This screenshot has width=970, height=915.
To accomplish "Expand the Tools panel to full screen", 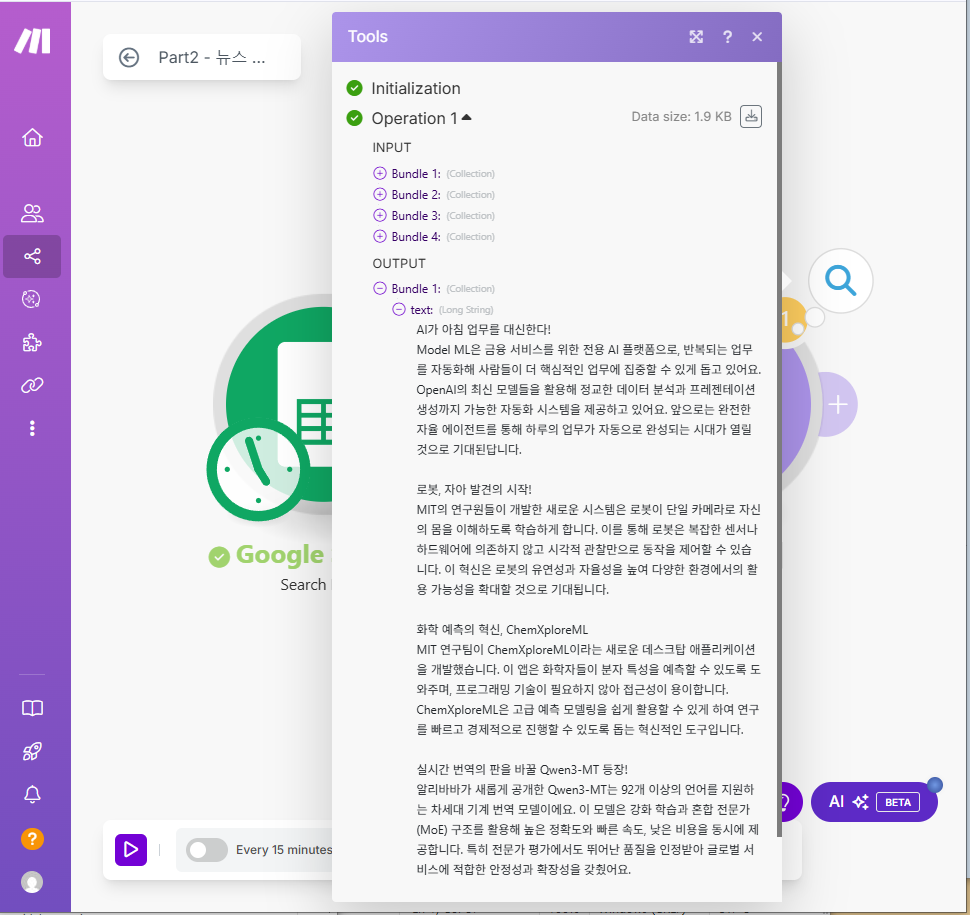I will coord(696,37).
